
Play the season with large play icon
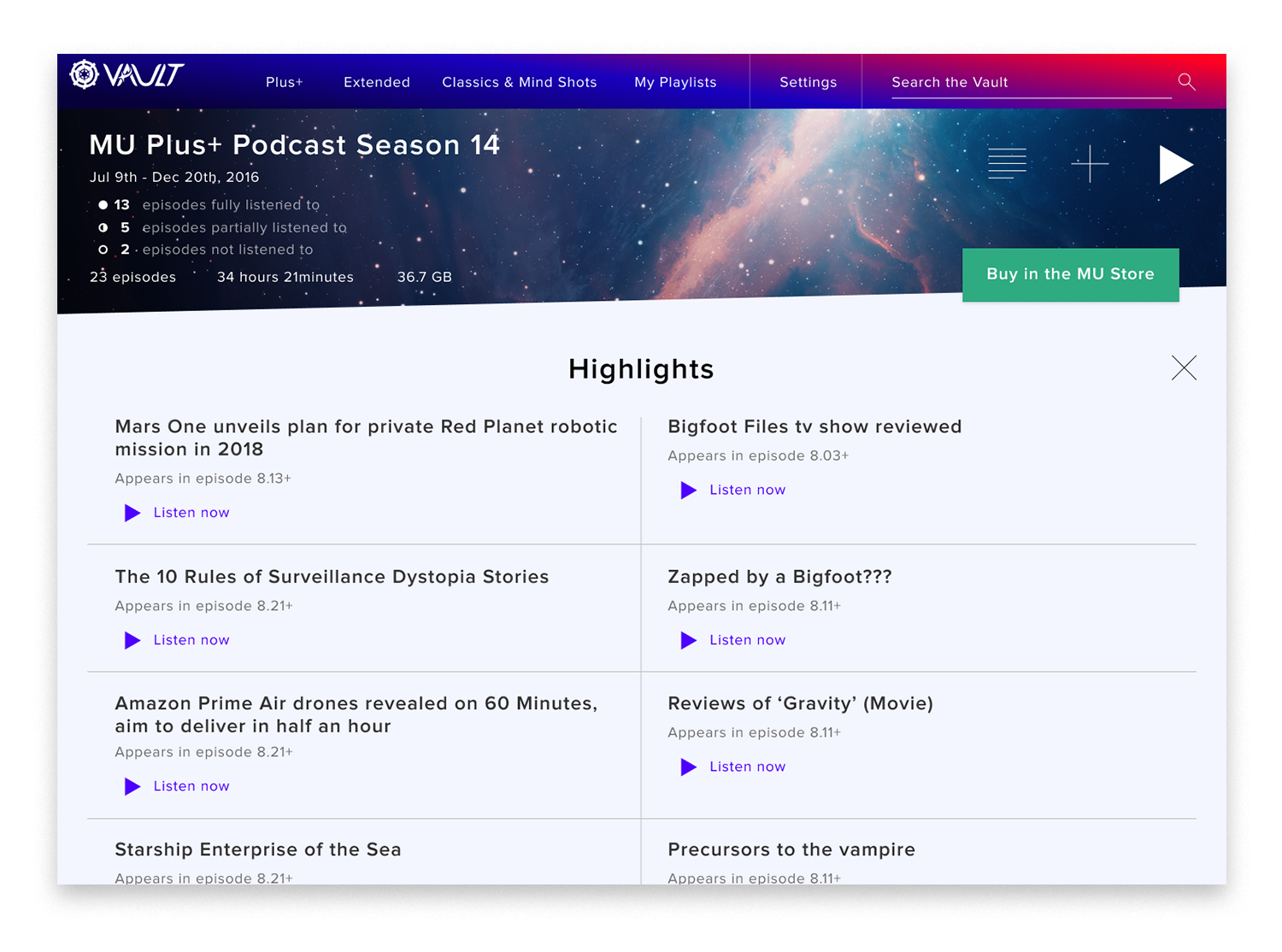pos(1176,165)
